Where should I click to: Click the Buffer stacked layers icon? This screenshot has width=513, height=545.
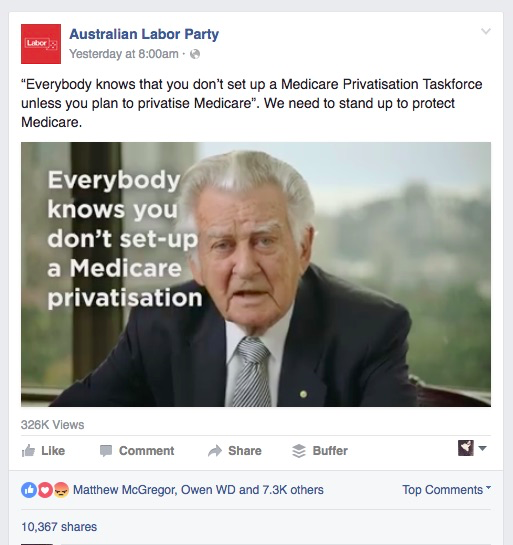[299, 451]
